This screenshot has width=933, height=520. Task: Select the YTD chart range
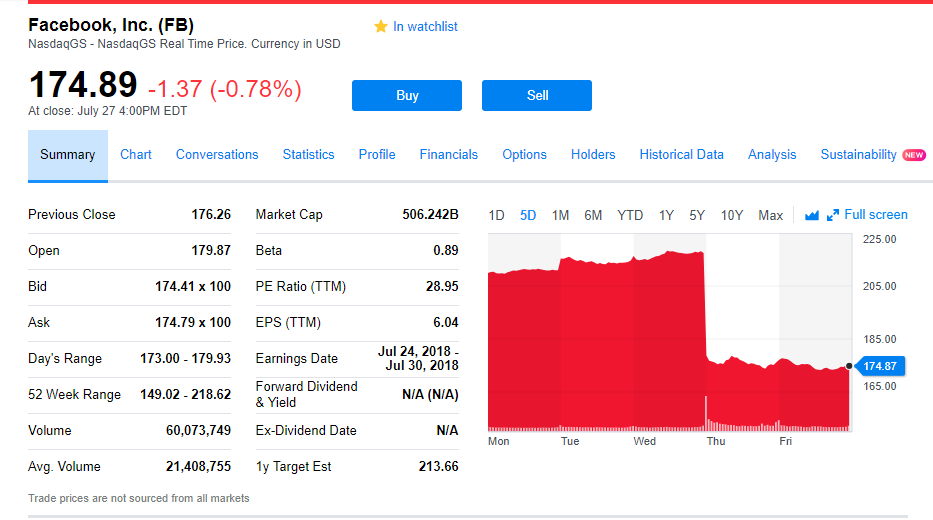(x=630, y=215)
